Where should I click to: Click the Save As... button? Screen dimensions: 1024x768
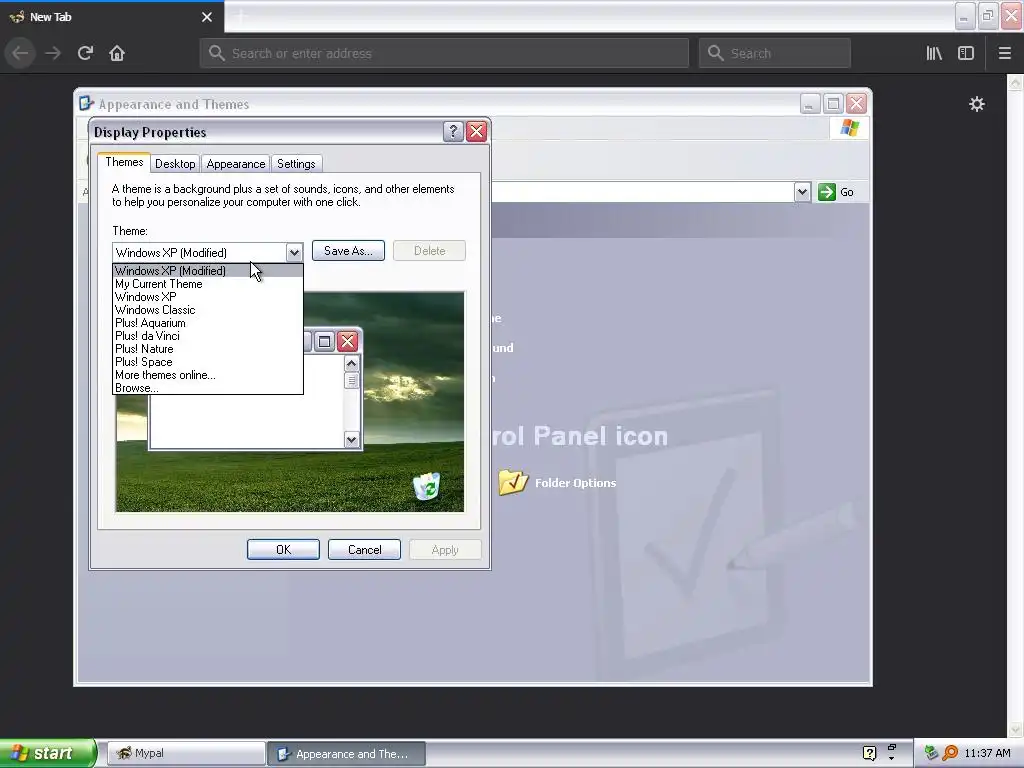point(348,251)
